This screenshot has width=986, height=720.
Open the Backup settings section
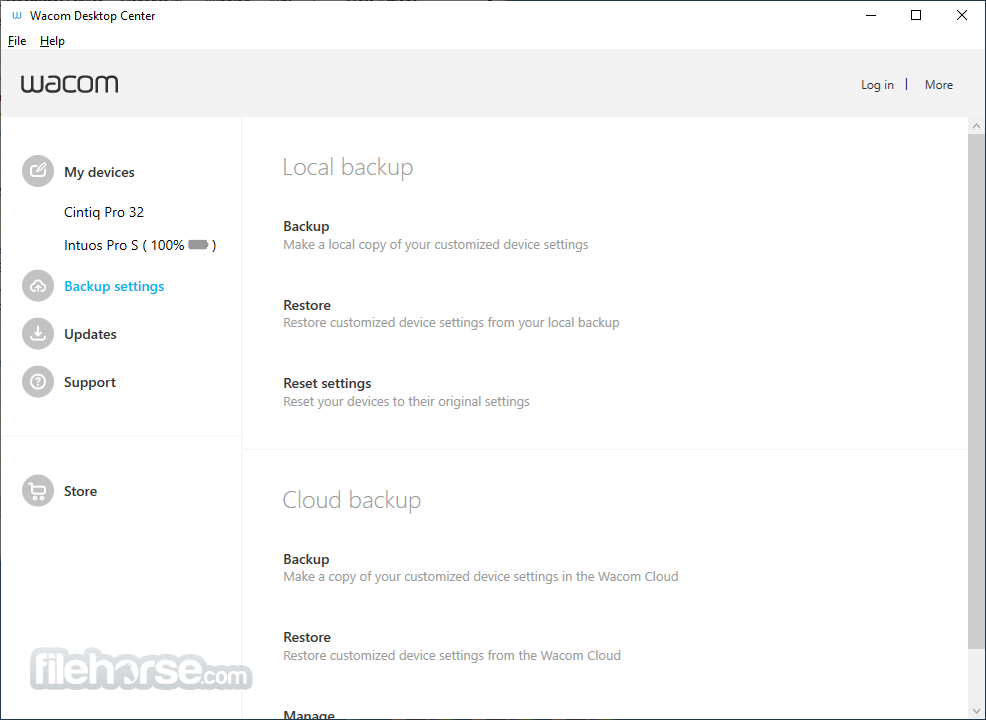click(x=114, y=286)
